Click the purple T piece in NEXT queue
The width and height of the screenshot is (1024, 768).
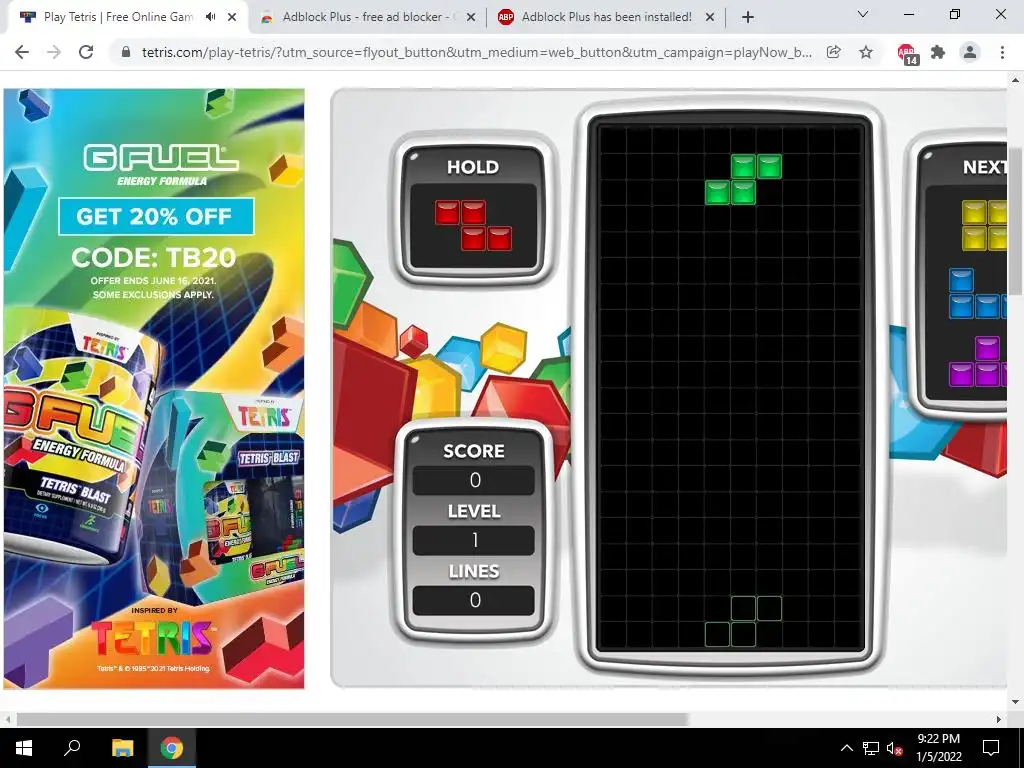[x=978, y=362]
